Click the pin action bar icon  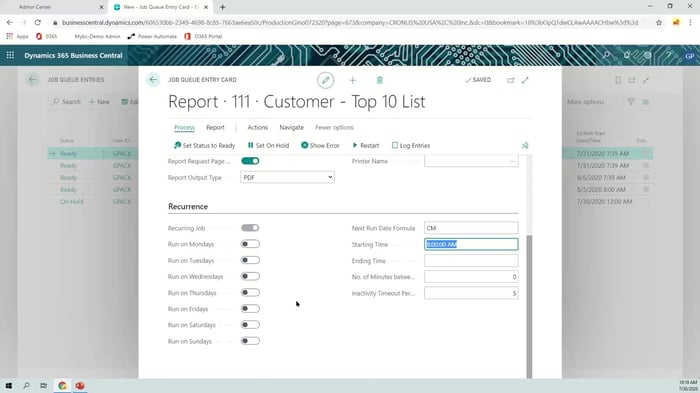(525, 146)
